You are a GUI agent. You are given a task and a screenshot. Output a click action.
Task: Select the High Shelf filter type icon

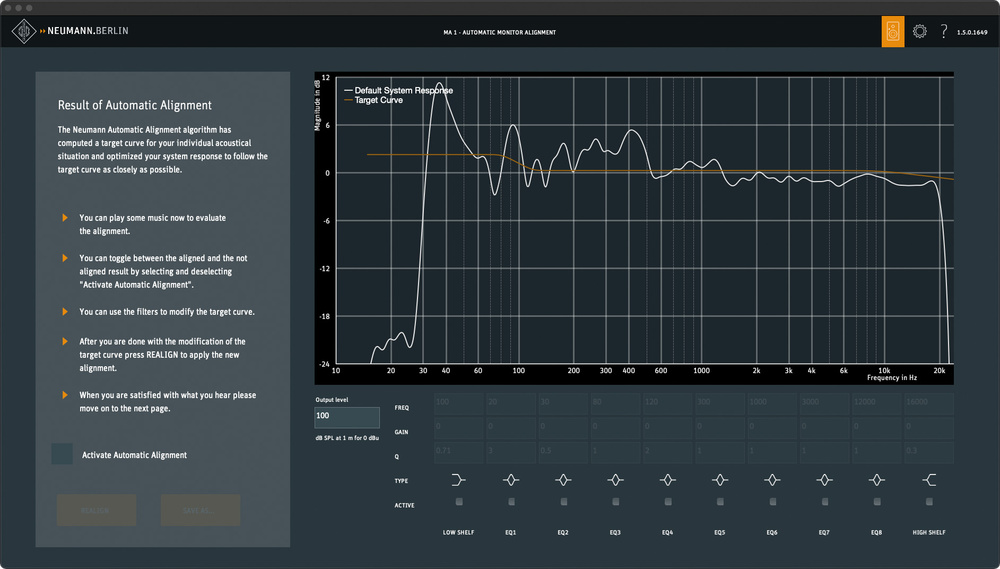(x=928, y=480)
